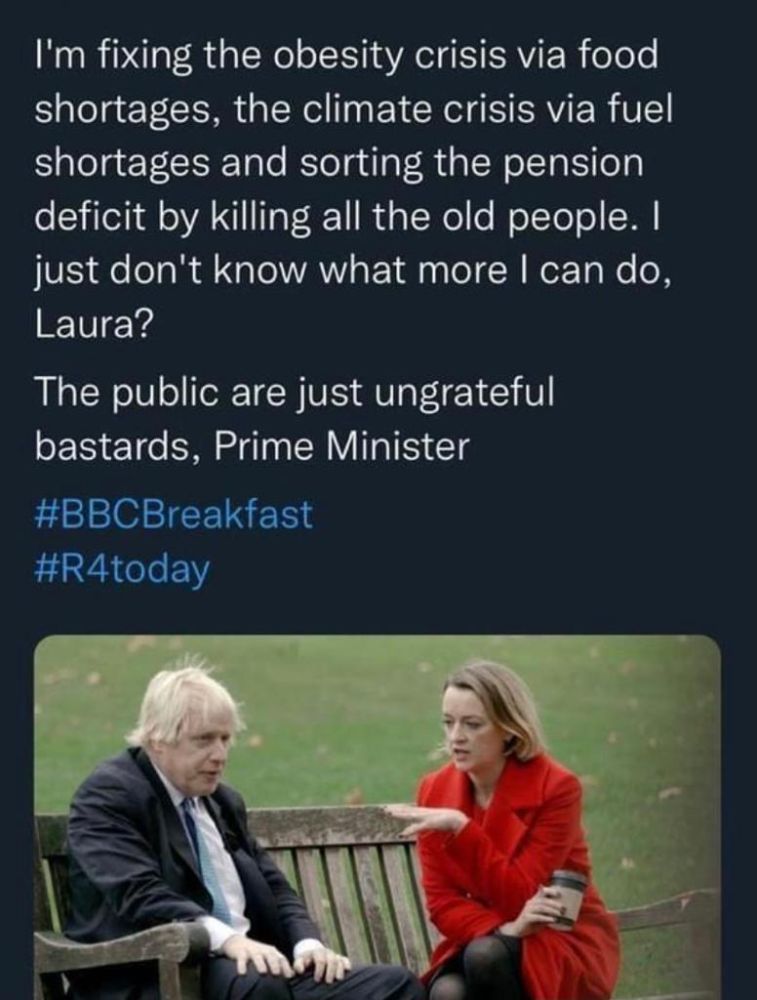
Task: Open the #BBCBreakfast hashtag
Action: 174,515
